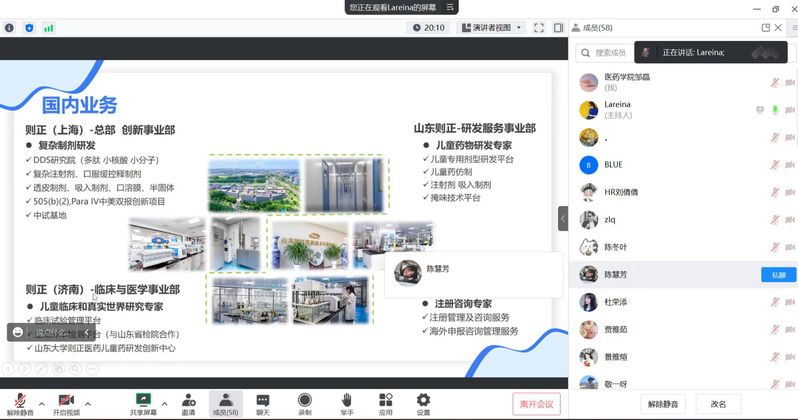This screenshot has width=798, height=420.
Task: Click 改名 rename button
Action: tap(718, 404)
